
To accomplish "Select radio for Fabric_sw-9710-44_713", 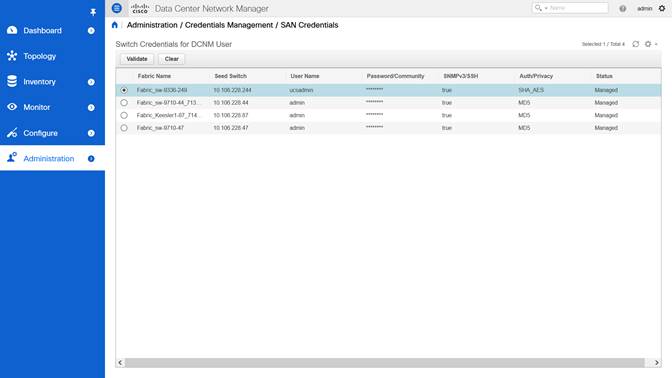I will [x=124, y=103].
